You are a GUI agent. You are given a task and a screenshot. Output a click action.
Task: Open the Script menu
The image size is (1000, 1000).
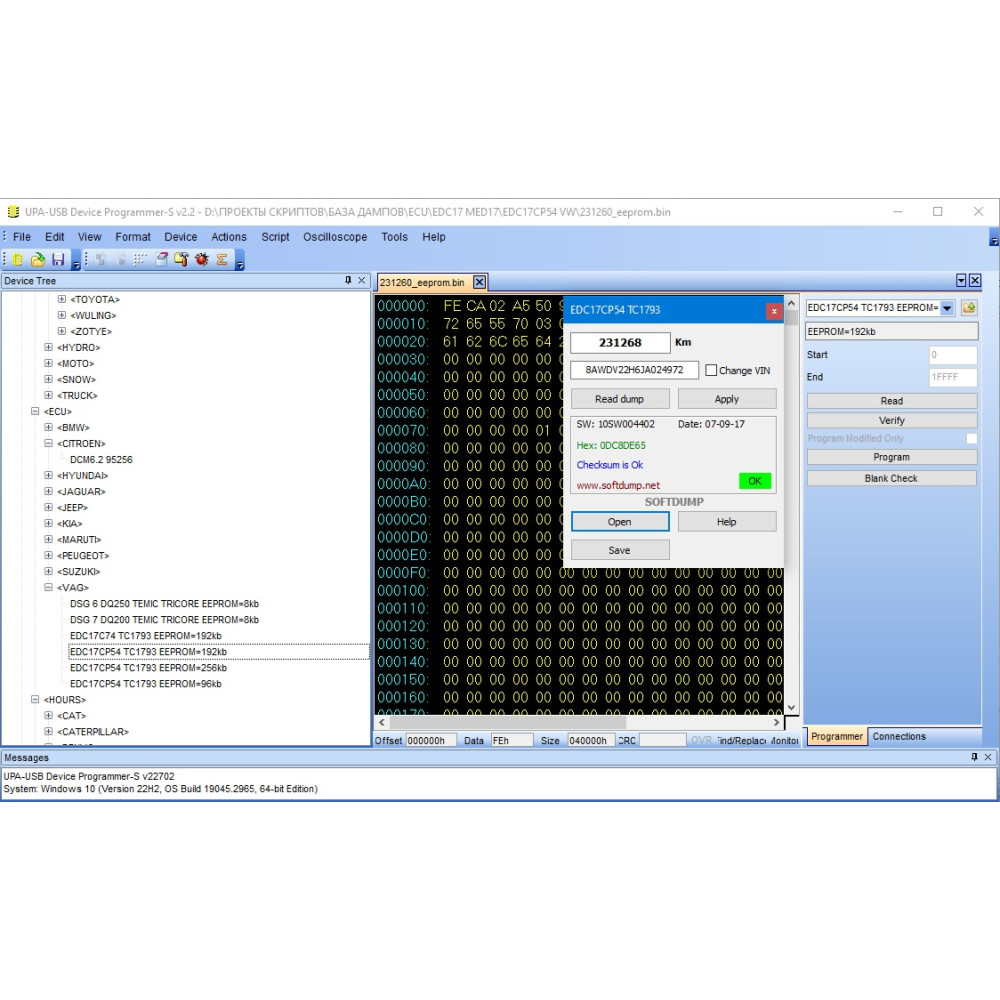click(x=275, y=237)
